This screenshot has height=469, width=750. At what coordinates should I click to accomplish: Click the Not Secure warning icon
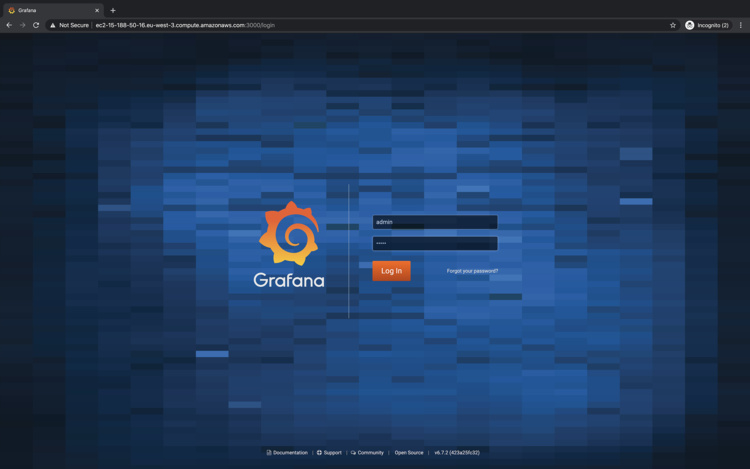[52, 25]
